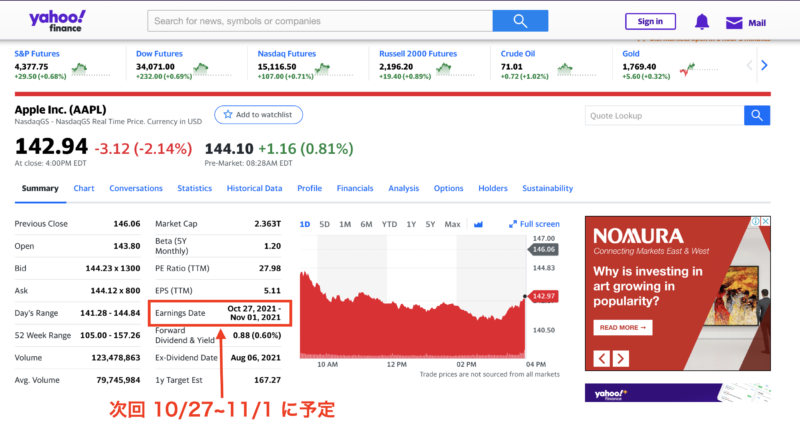Click the next arrow in Nomura ad

click(x=620, y=358)
